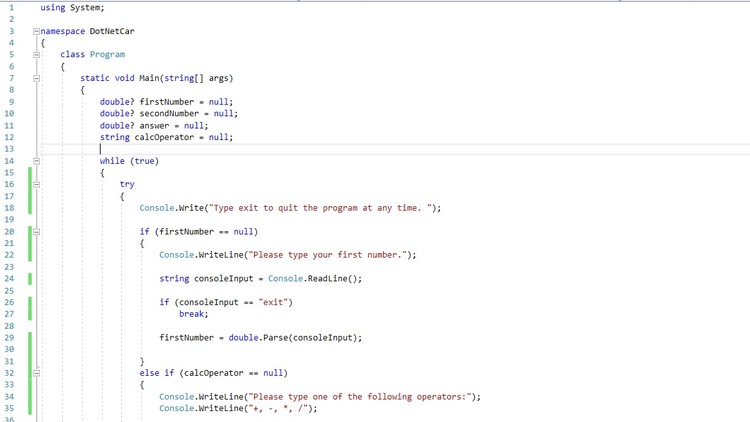Click line number 13 in the gutter
Viewport: 750px width, 422px height.
[x=9, y=149]
